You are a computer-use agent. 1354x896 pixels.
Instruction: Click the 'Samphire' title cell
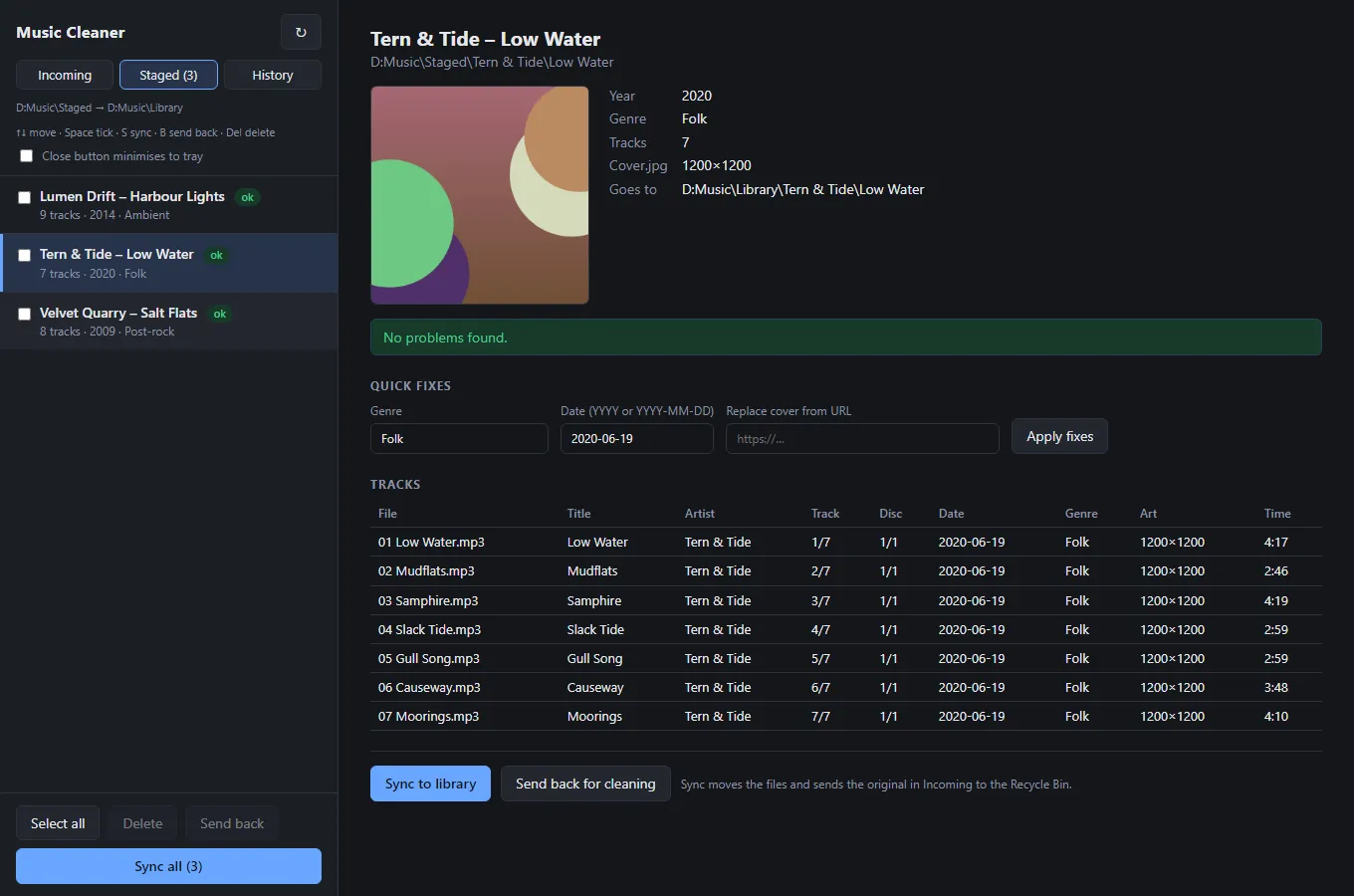point(594,601)
